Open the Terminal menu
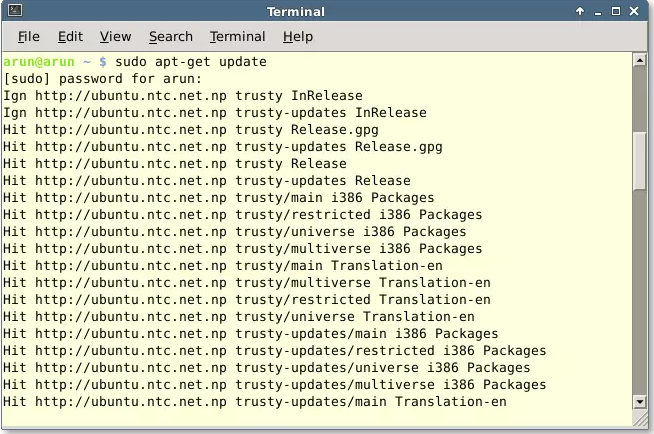 tap(236, 36)
